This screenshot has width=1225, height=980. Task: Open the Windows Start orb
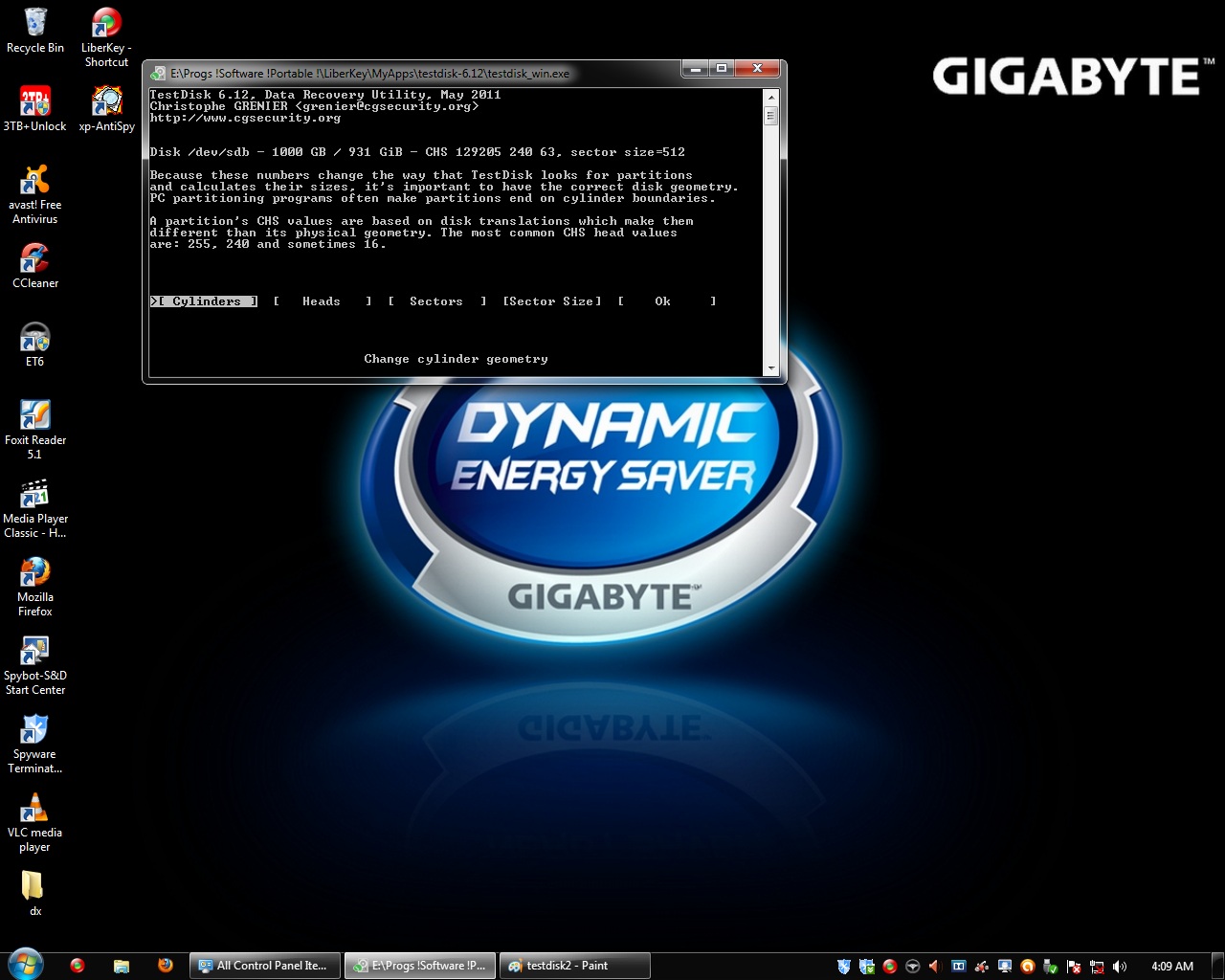pos(25,965)
